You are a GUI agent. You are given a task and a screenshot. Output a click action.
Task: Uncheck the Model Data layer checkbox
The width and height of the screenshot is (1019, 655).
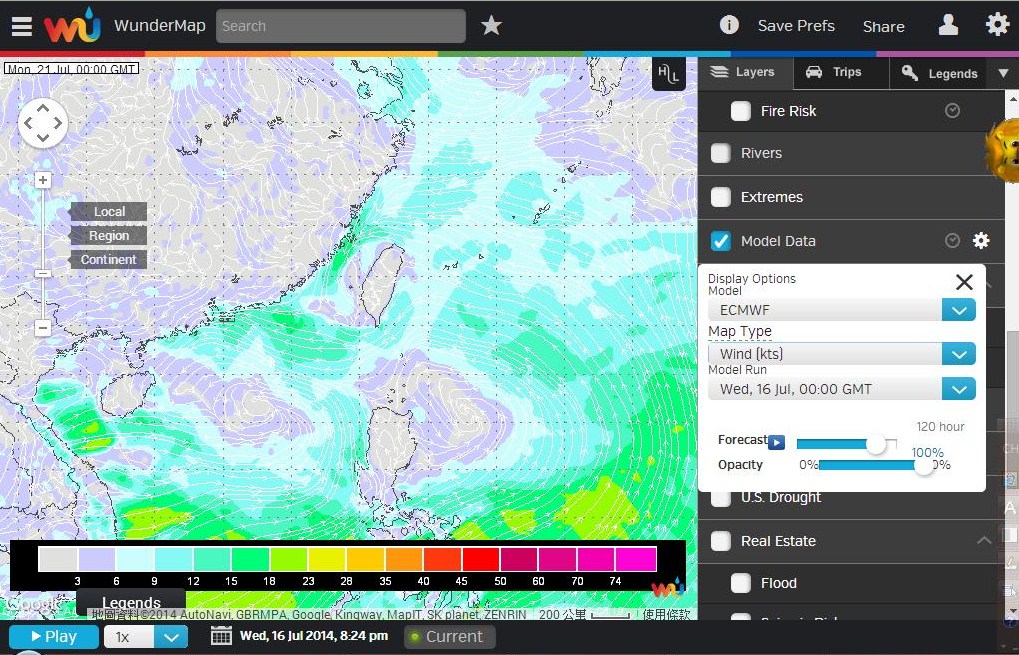coord(720,241)
